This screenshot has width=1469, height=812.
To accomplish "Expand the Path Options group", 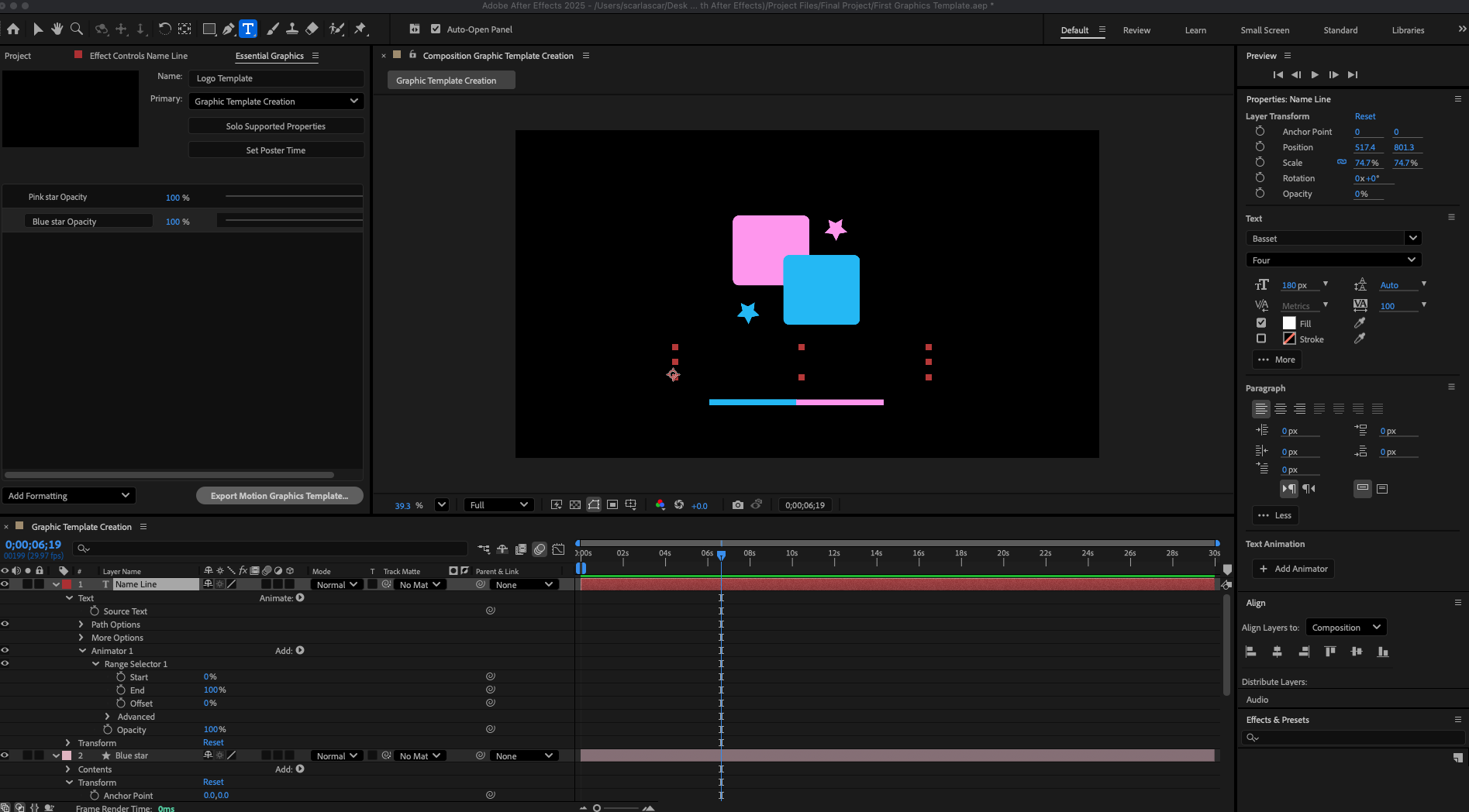I will [x=81, y=624].
